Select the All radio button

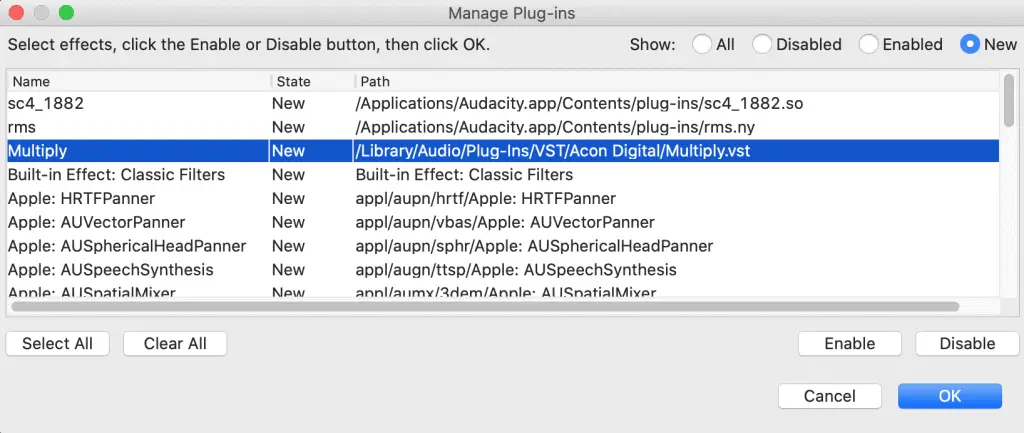[702, 44]
